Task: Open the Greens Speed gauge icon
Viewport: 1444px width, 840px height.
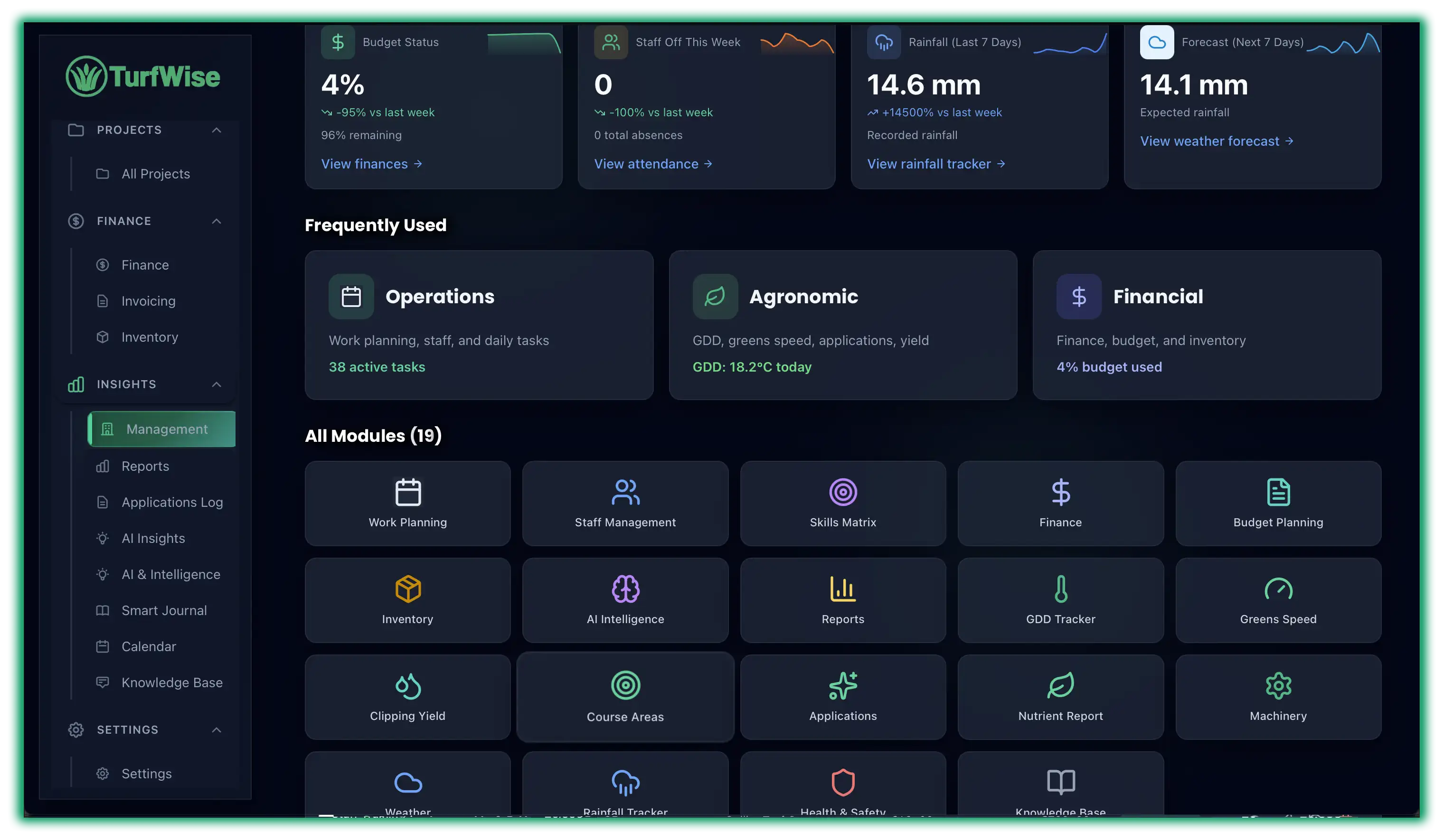Action: pos(1278,588)
